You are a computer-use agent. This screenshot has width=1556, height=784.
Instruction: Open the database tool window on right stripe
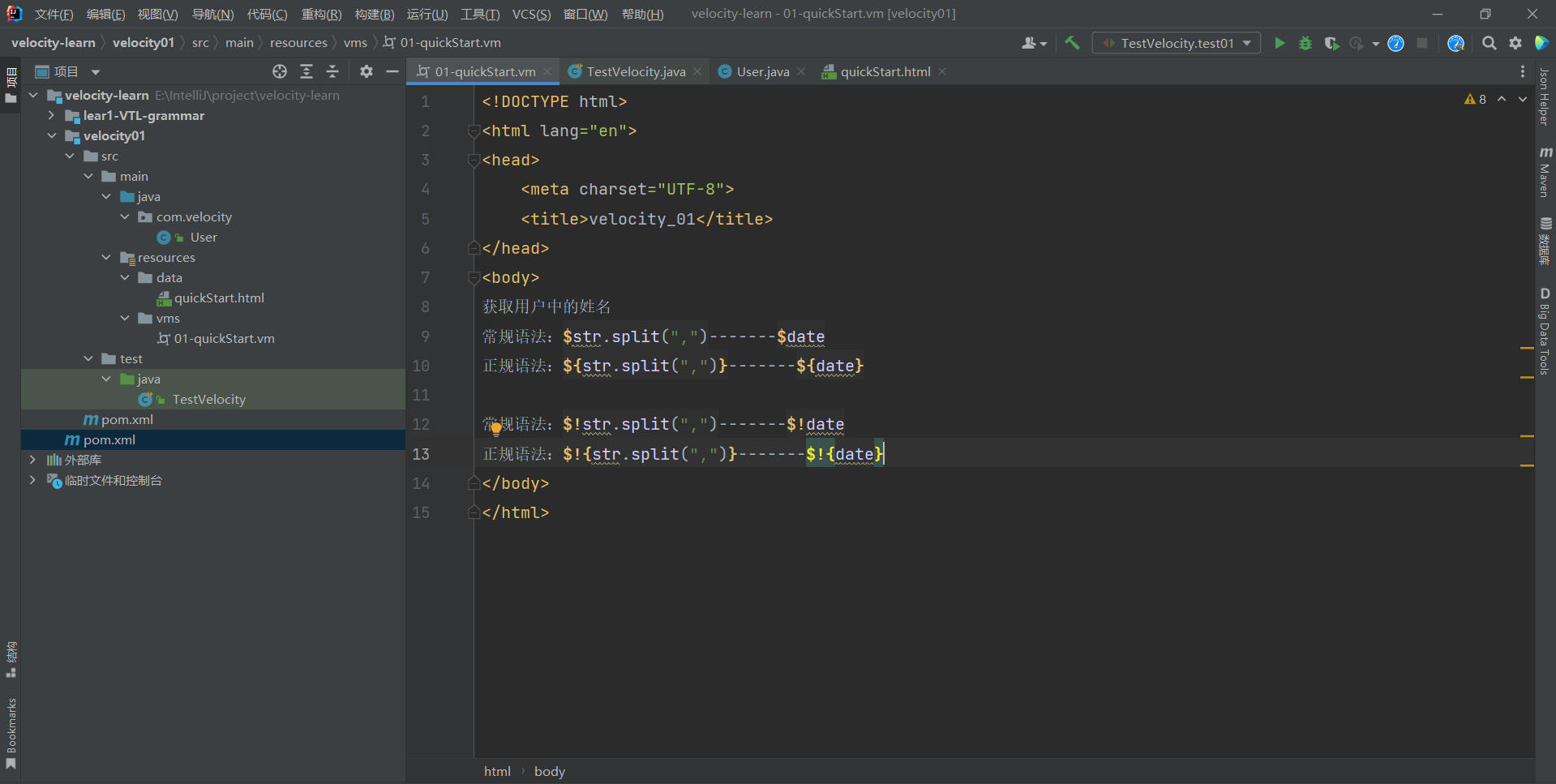[x=1545, y=242]
